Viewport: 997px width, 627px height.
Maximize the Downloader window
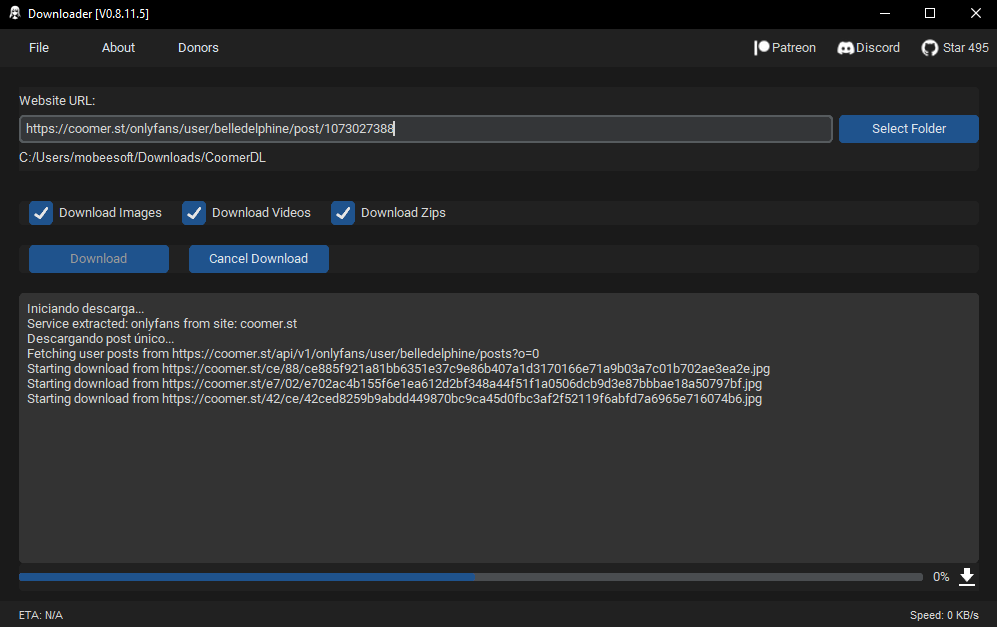930,13
